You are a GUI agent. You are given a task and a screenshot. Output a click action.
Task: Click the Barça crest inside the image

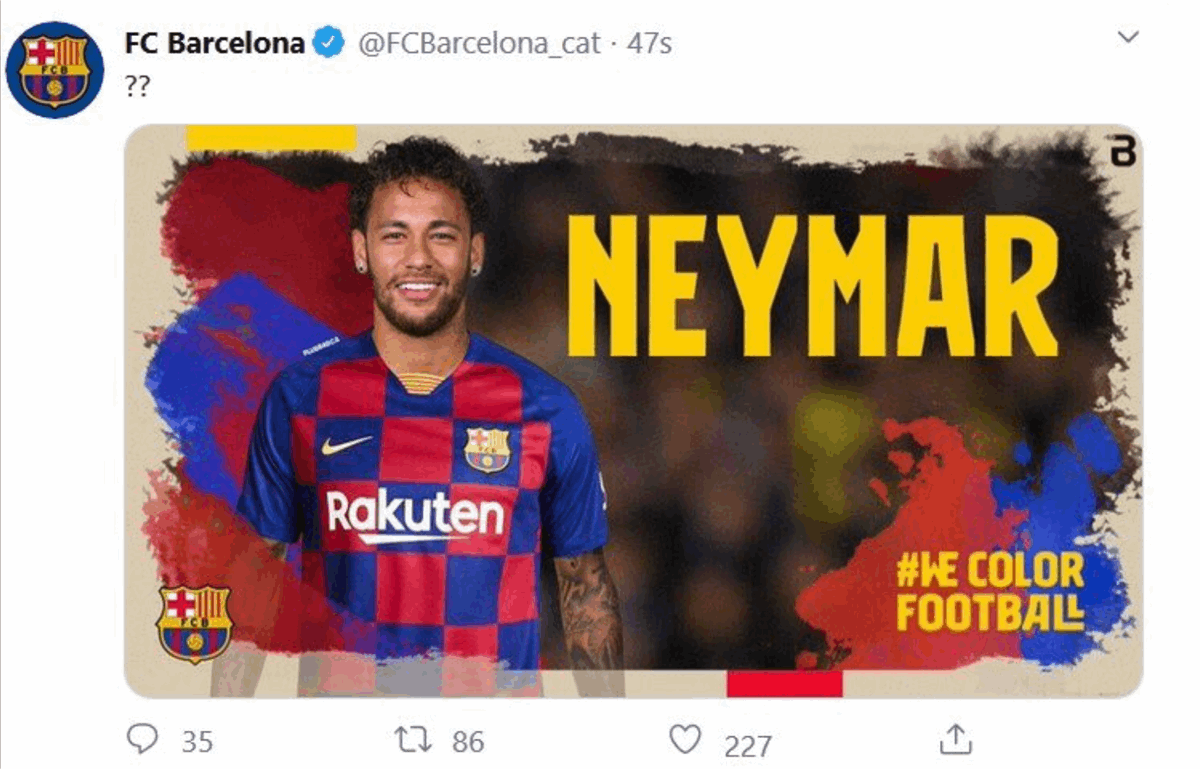pyautogui.click(x=194, y=625)
